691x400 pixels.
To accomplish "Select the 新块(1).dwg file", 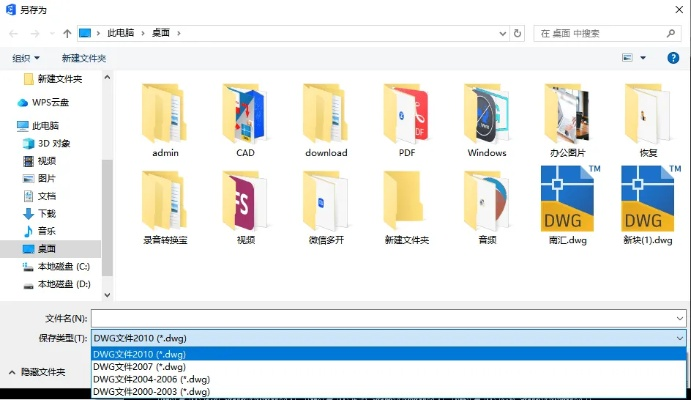I will click(x=647, y=203).
